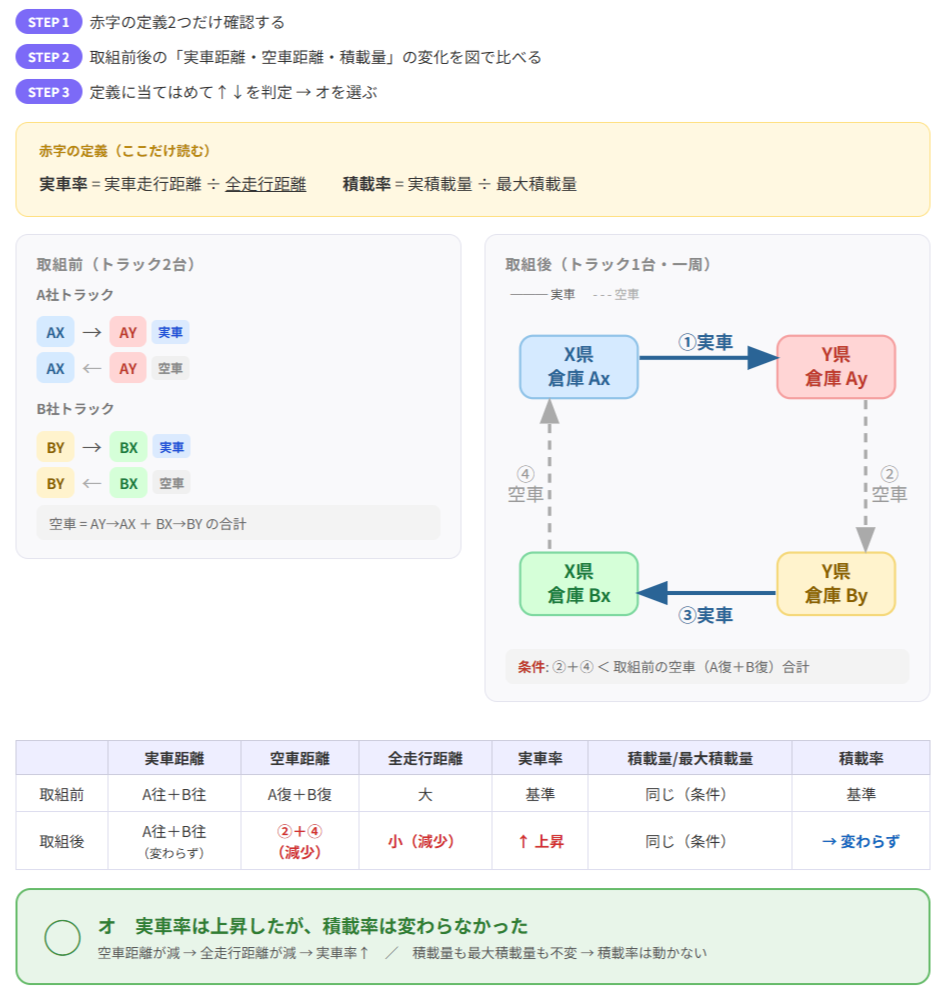Viewport: 938px width, 994px height.
Task: Click the STEP 2 purple badge
Action: (49, 57)
